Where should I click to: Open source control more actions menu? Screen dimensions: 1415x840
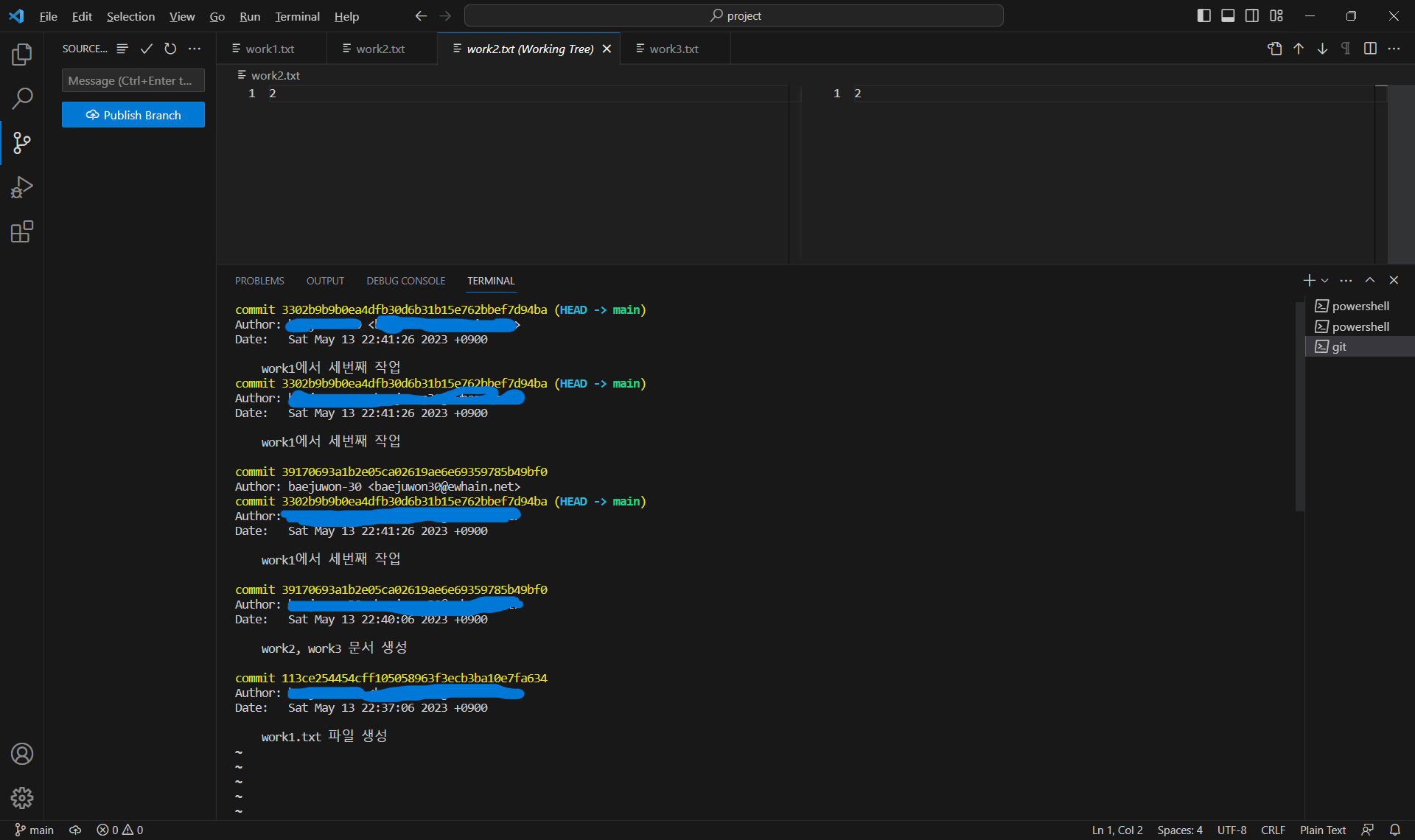pos(195,49)
